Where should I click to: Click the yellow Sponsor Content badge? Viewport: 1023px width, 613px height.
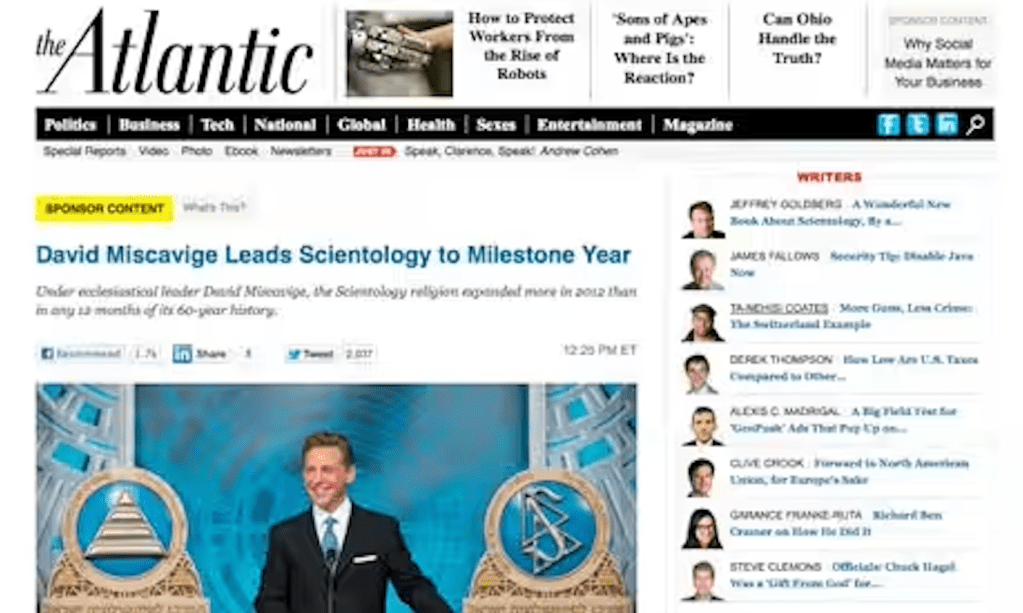(104, 209)
